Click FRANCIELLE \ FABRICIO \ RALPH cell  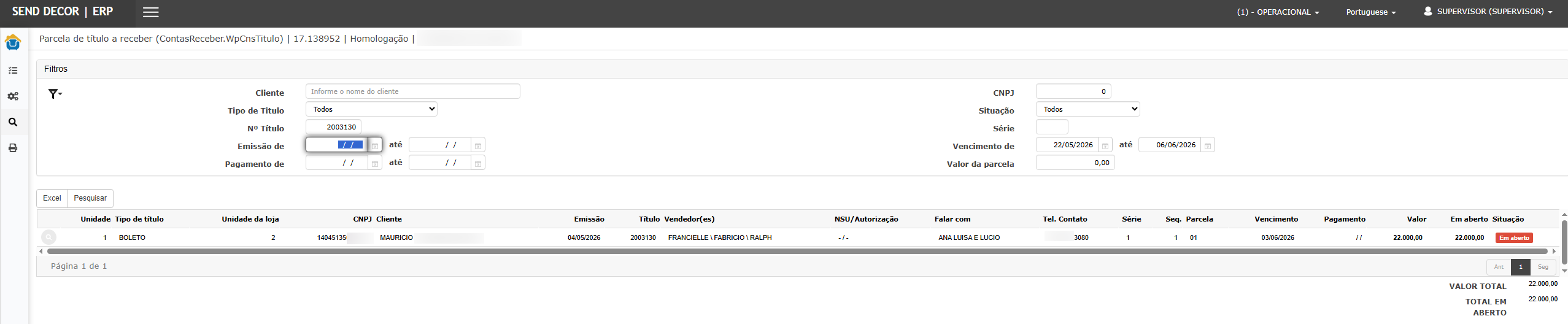tap(720, 237)
